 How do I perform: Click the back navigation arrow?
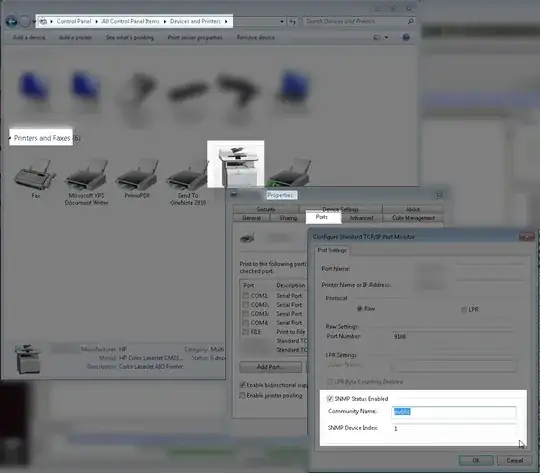click(x=11, y=22)
